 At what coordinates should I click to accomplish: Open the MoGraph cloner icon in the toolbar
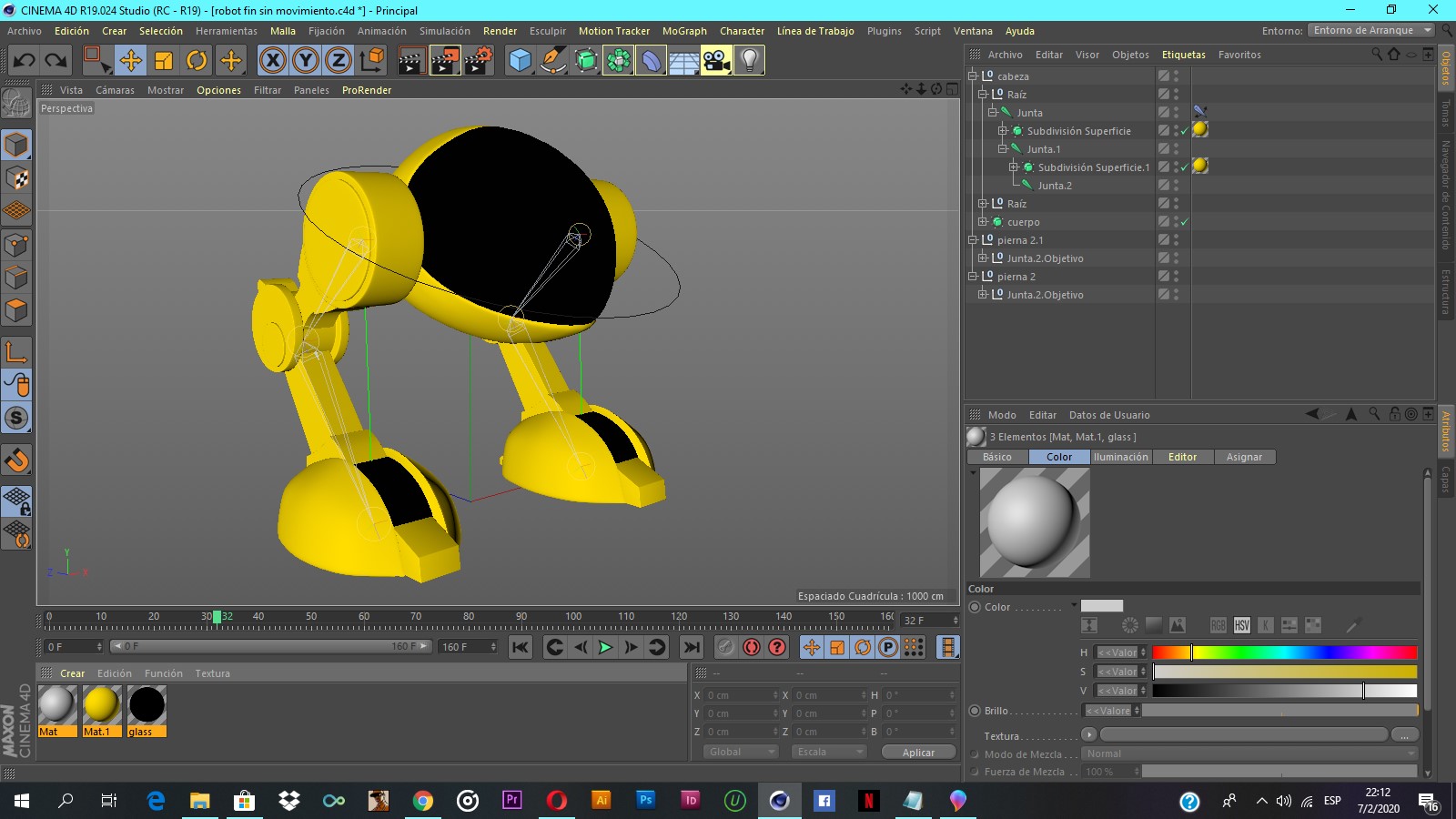[618, 60]
